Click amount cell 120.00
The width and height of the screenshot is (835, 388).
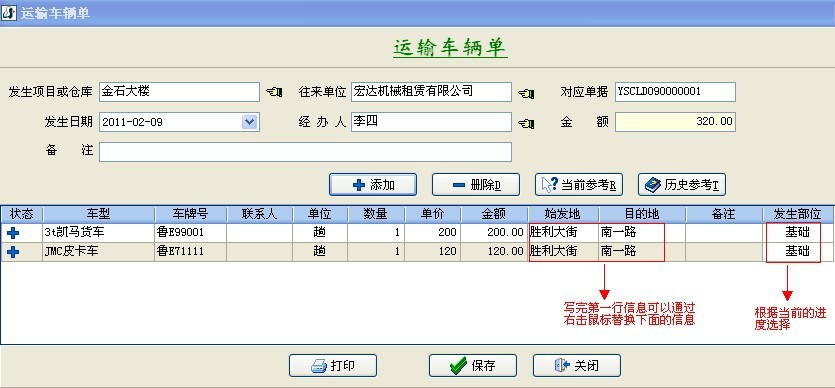click(x=495, y=252)
